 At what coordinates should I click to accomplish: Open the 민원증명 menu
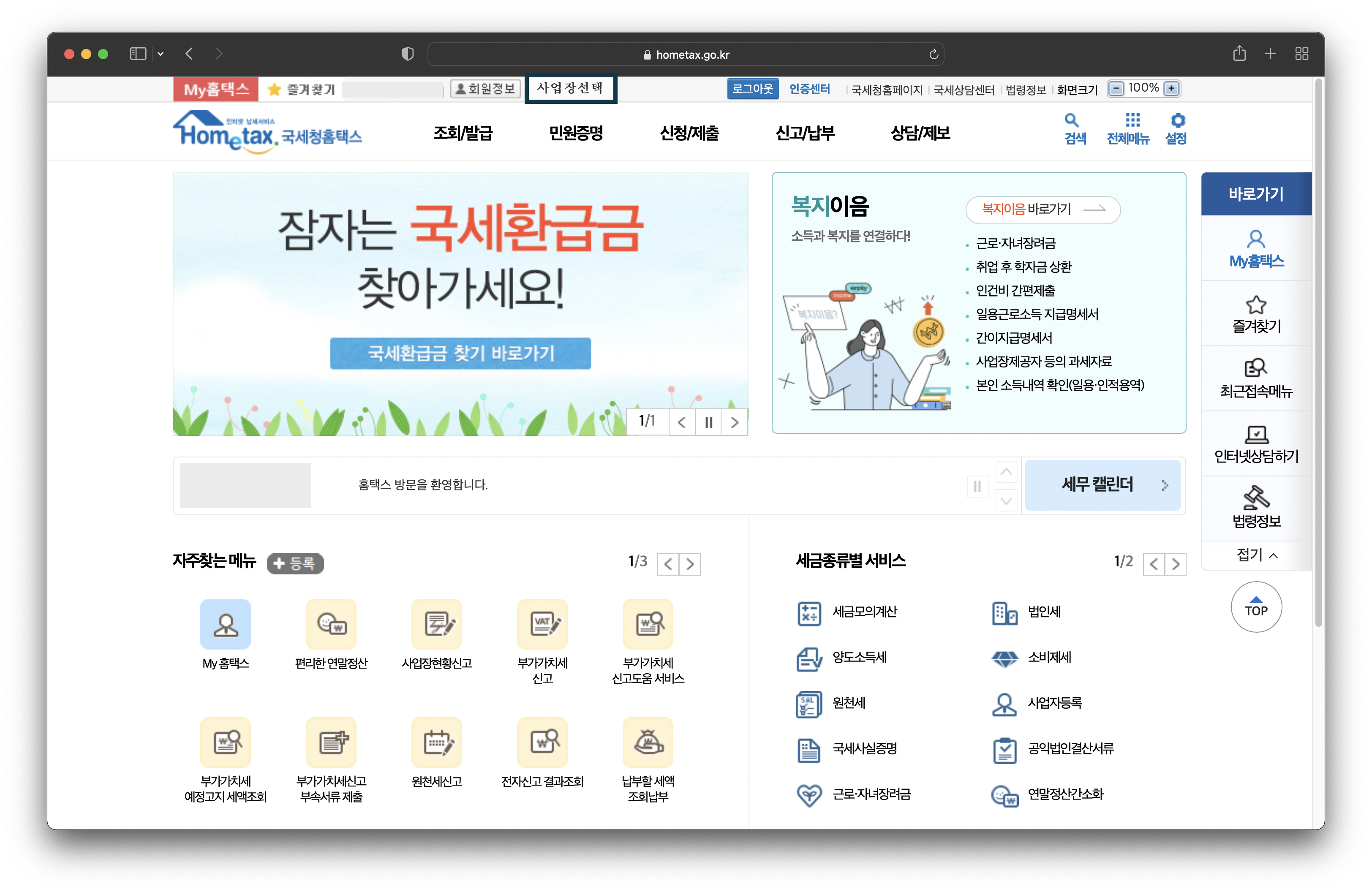(x=577, y=133)
